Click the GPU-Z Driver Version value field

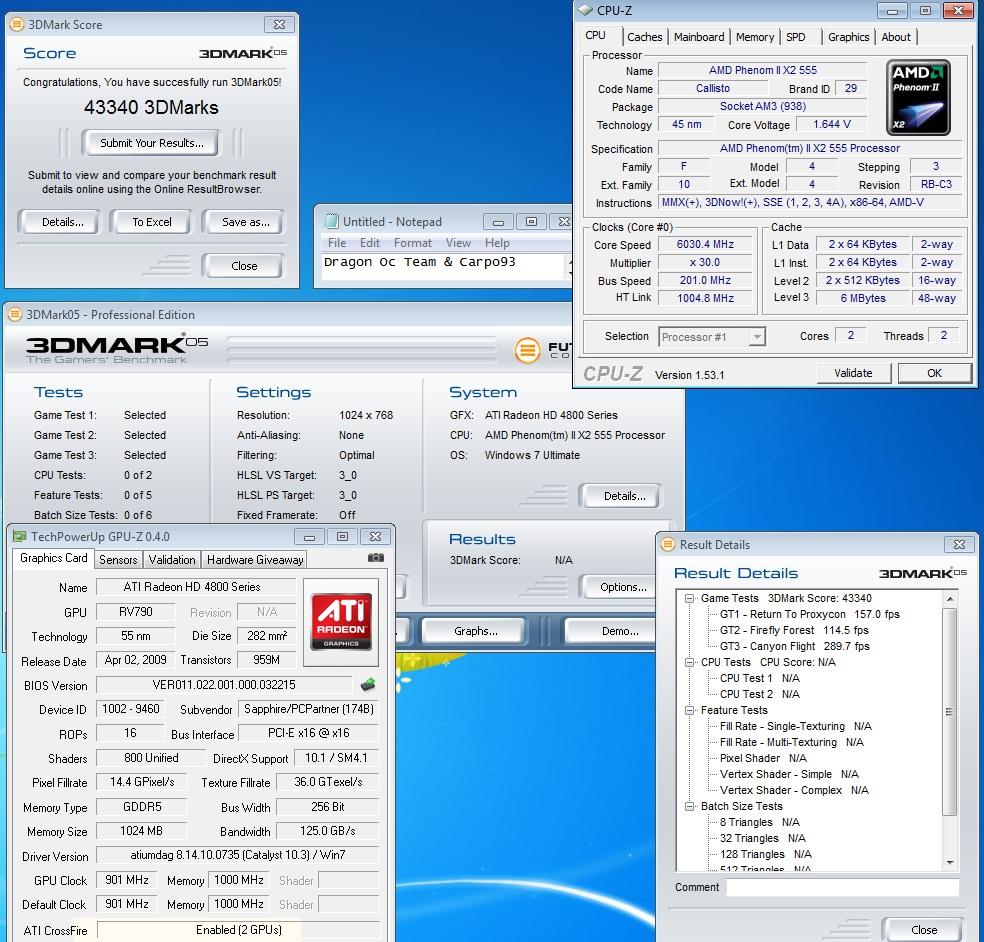[x=237, y=855]
